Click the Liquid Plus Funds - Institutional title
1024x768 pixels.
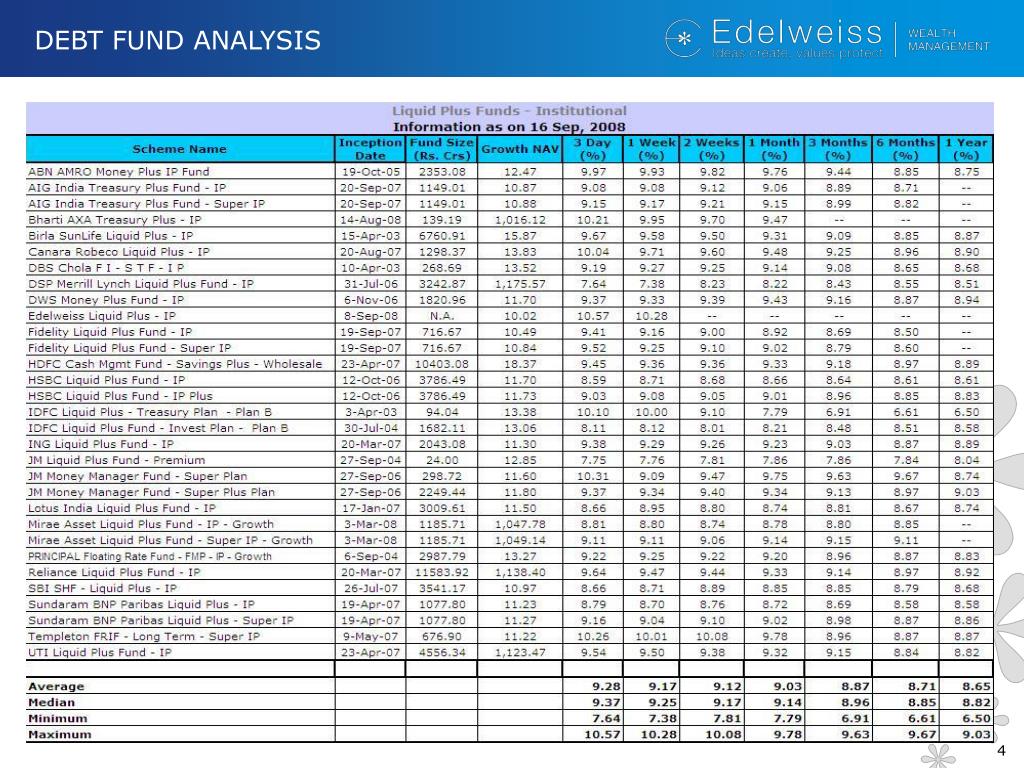509,110
